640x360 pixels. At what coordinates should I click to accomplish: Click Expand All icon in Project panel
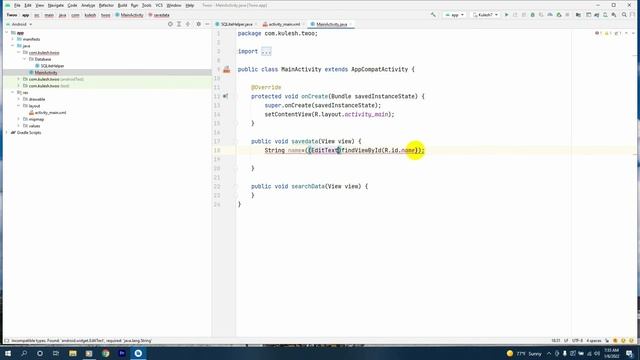[179, 24]
